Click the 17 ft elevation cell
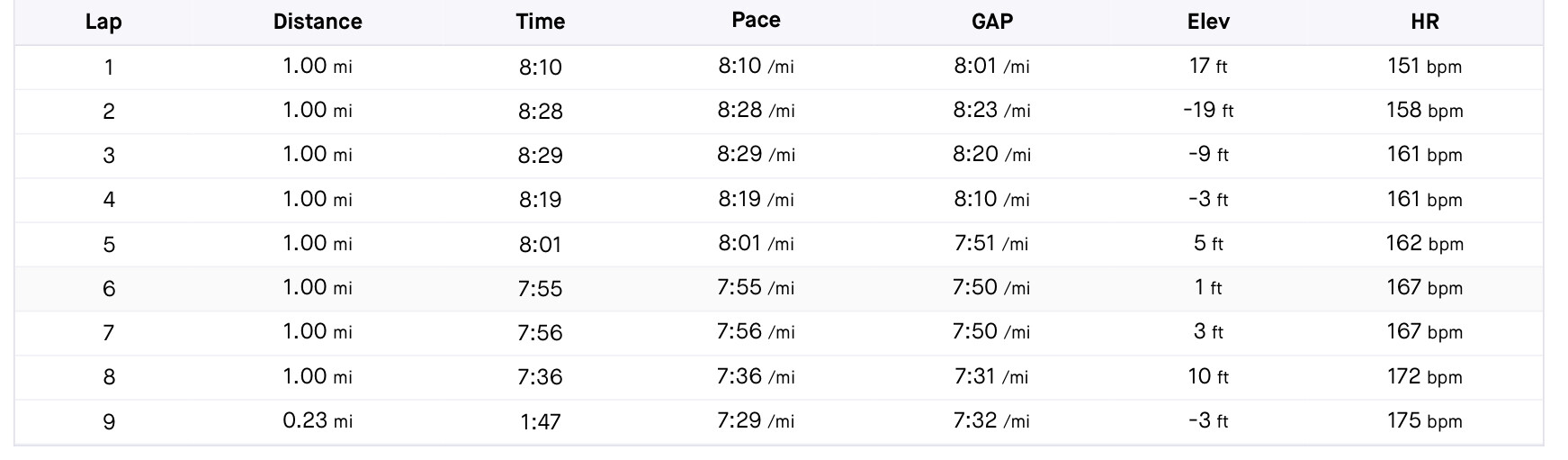The height and width of the screenshot is (460, 1568). pos(1208,66)
